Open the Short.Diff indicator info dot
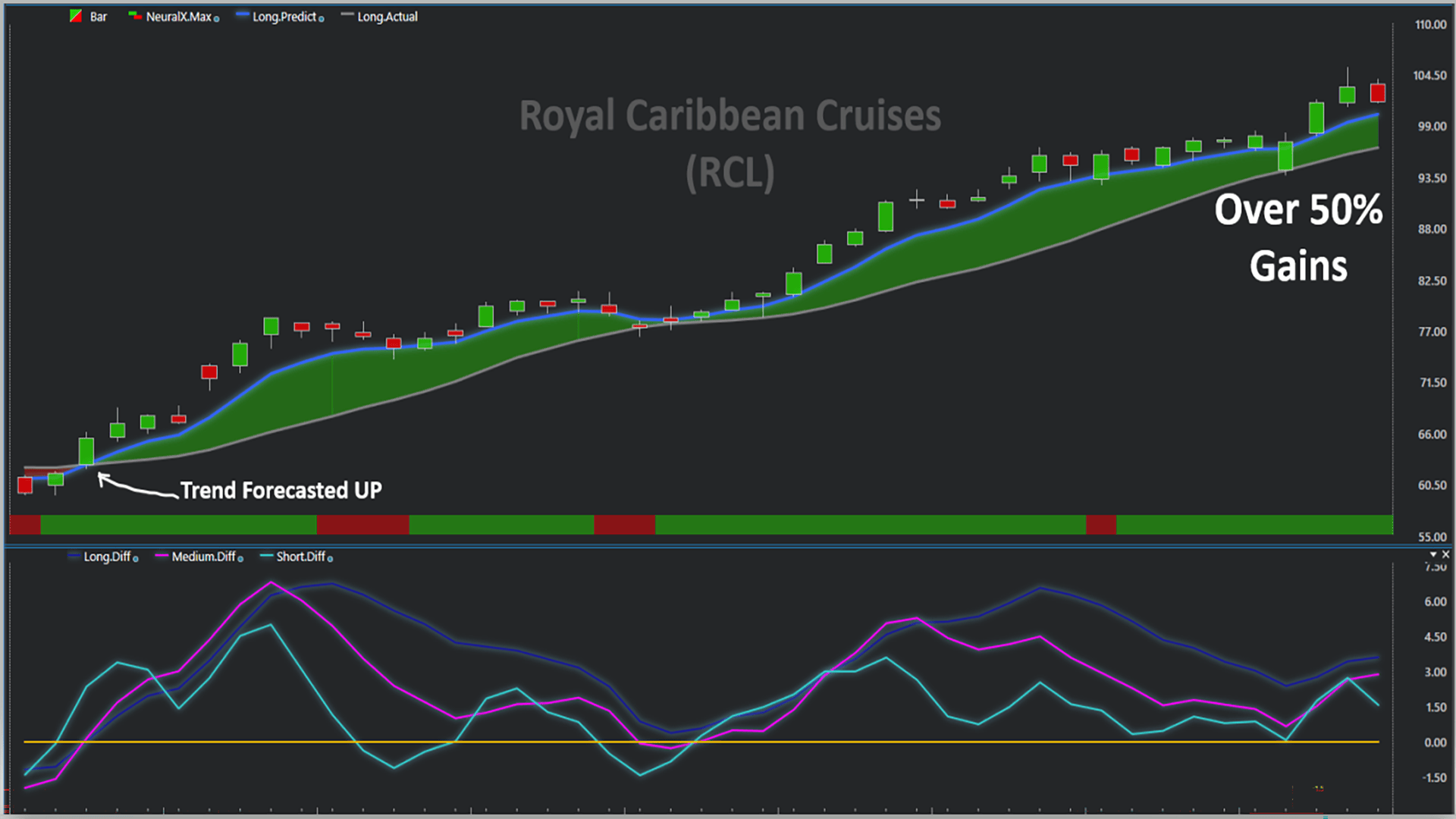This screenshot has height=819, width=1456. (x=330, y=559)
